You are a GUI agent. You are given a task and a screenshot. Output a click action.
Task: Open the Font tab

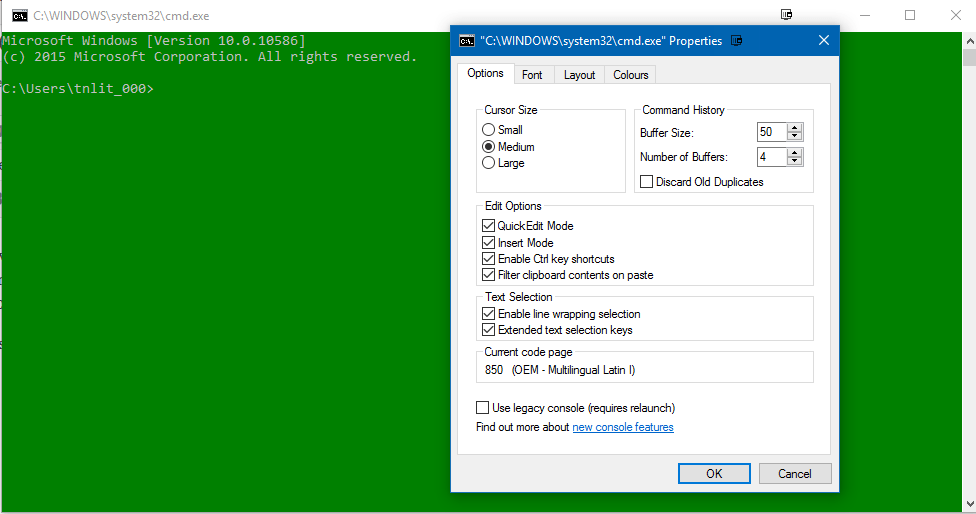point(532,75)
